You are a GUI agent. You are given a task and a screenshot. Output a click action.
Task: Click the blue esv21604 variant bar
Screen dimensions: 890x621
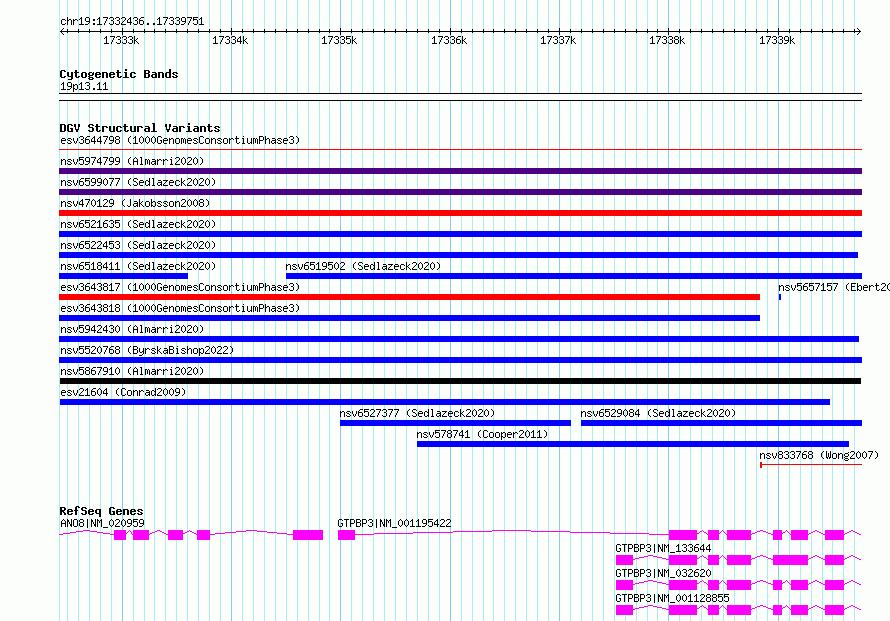pos(444,402)
